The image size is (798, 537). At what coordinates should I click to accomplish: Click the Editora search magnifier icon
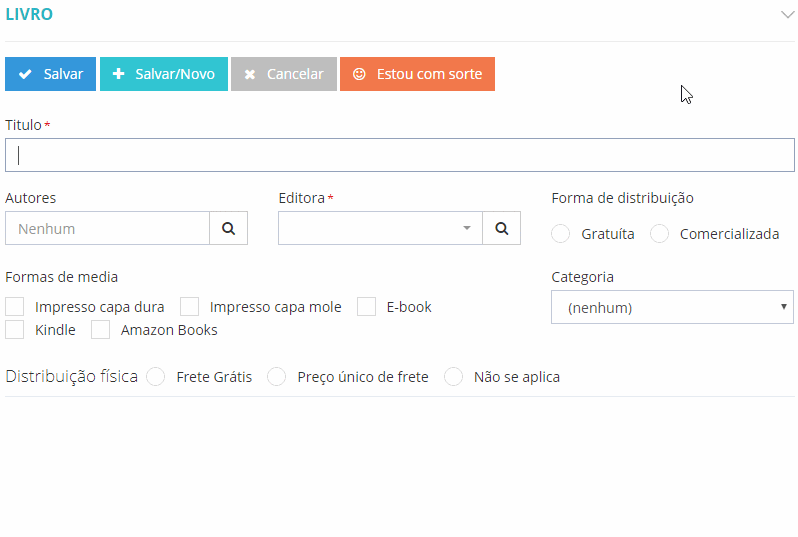pyautogui.click(x=501, y=228)
